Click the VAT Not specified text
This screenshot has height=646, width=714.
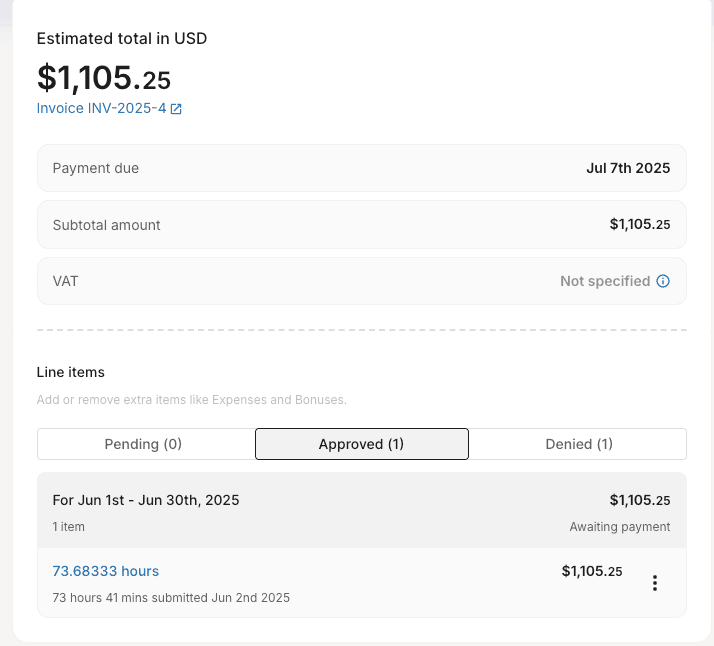click(605, 281)
